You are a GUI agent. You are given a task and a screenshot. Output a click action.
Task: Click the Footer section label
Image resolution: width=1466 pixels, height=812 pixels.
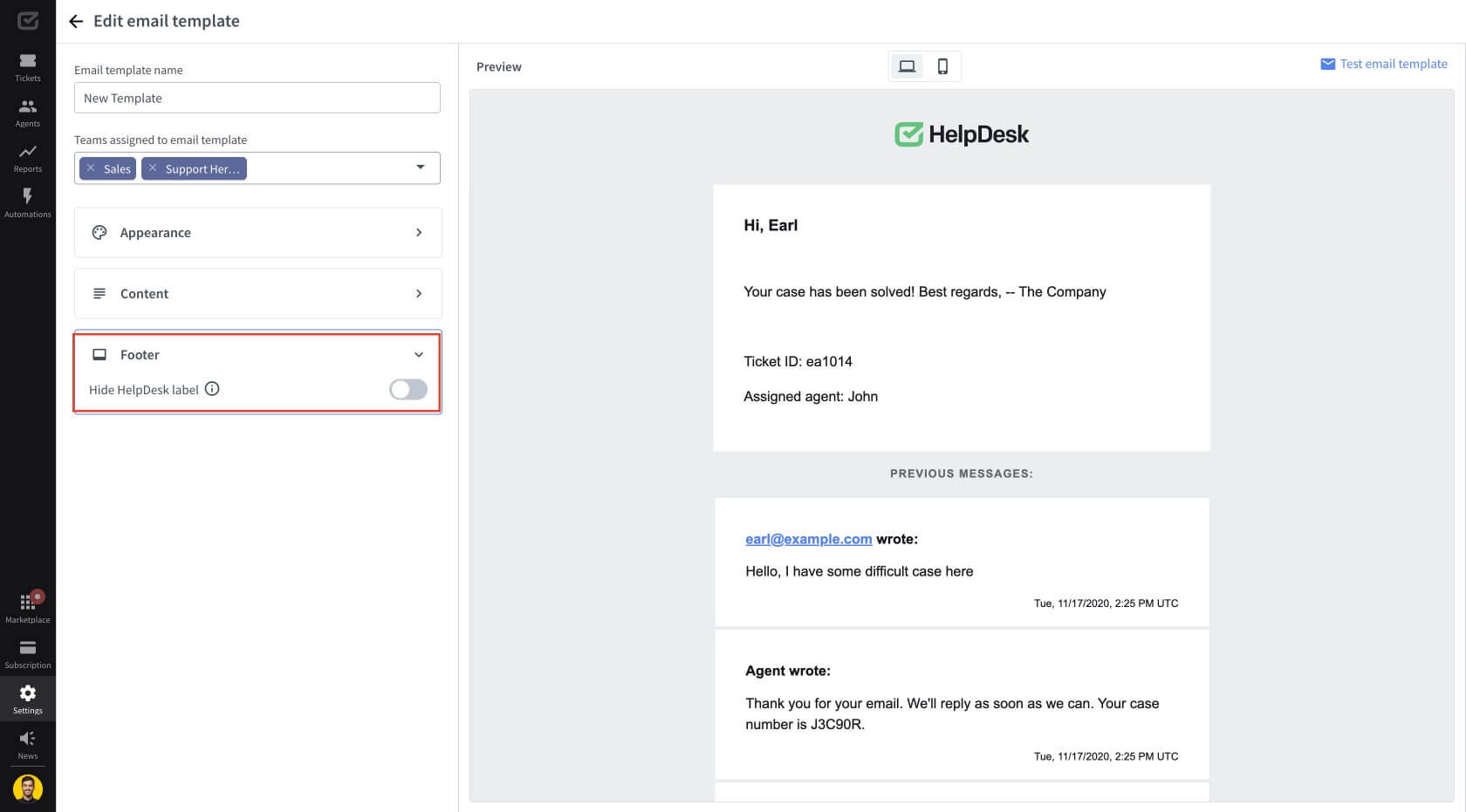(x=140, y=354)
